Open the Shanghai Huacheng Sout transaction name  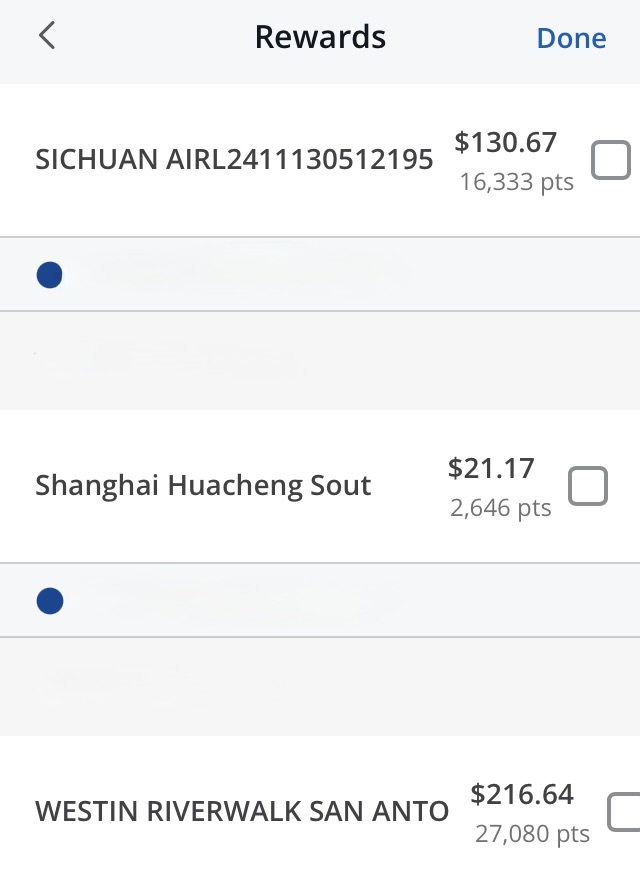(x=203, y=486)
